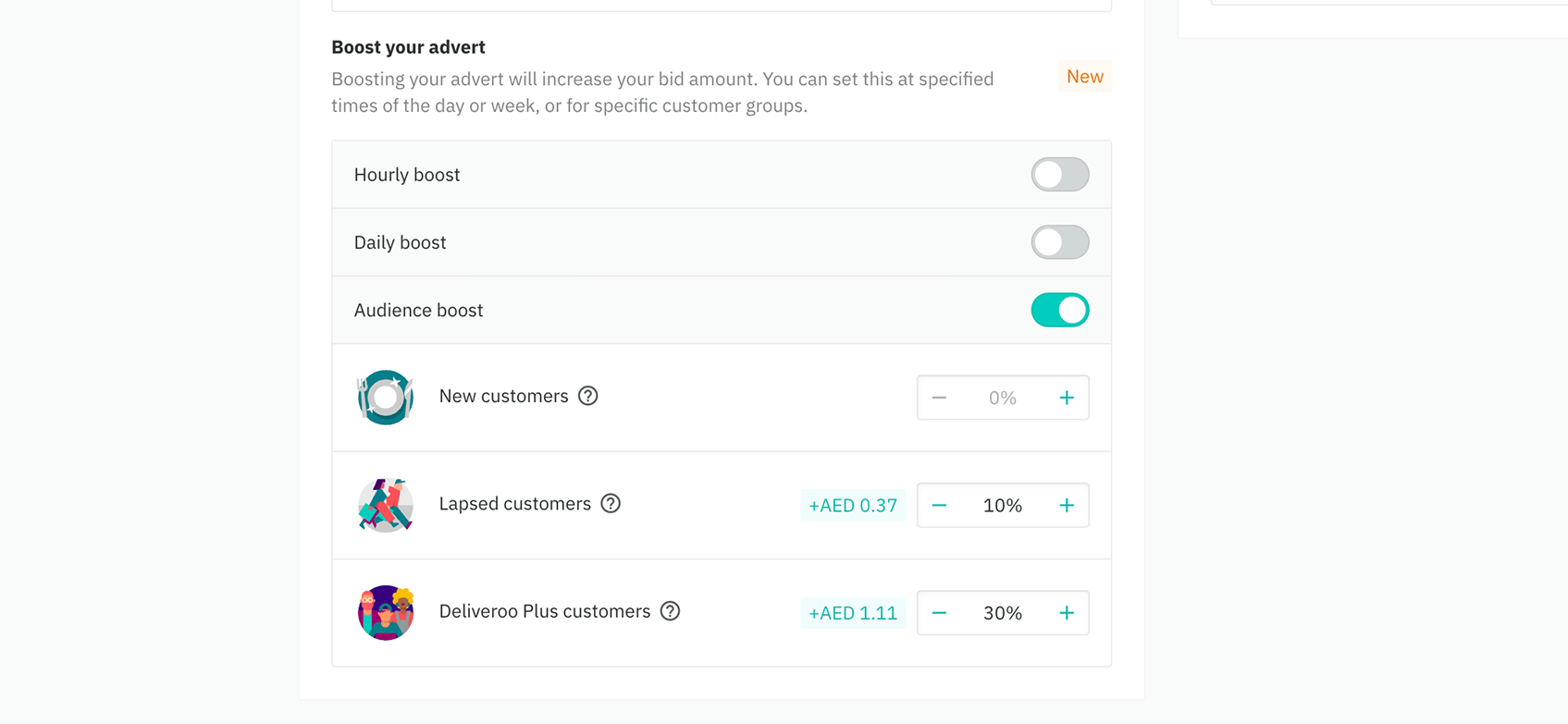Increase the New customers boost percentage
Screen dimensions: 1568x724
click(1067, 398)
